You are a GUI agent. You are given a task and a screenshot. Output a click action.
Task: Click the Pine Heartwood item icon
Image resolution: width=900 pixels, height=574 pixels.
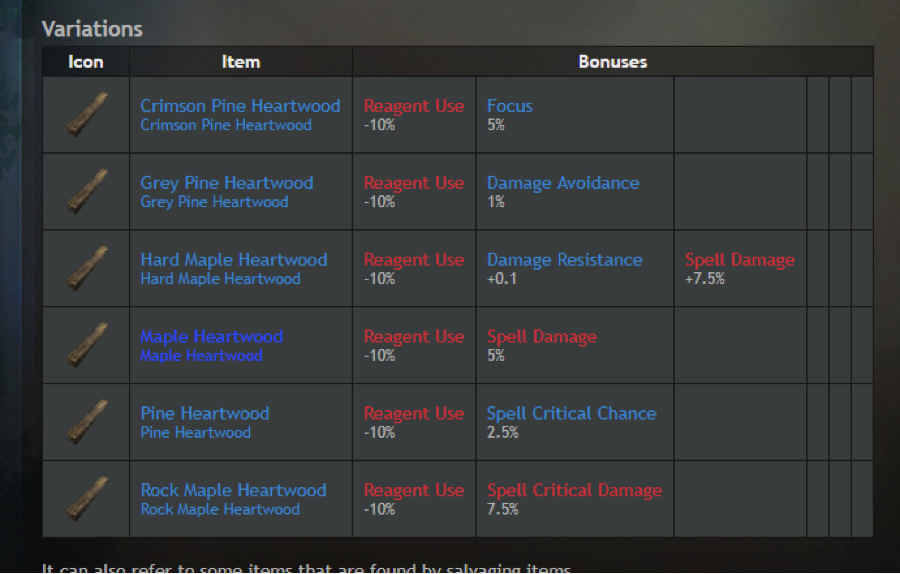point(87,422)
